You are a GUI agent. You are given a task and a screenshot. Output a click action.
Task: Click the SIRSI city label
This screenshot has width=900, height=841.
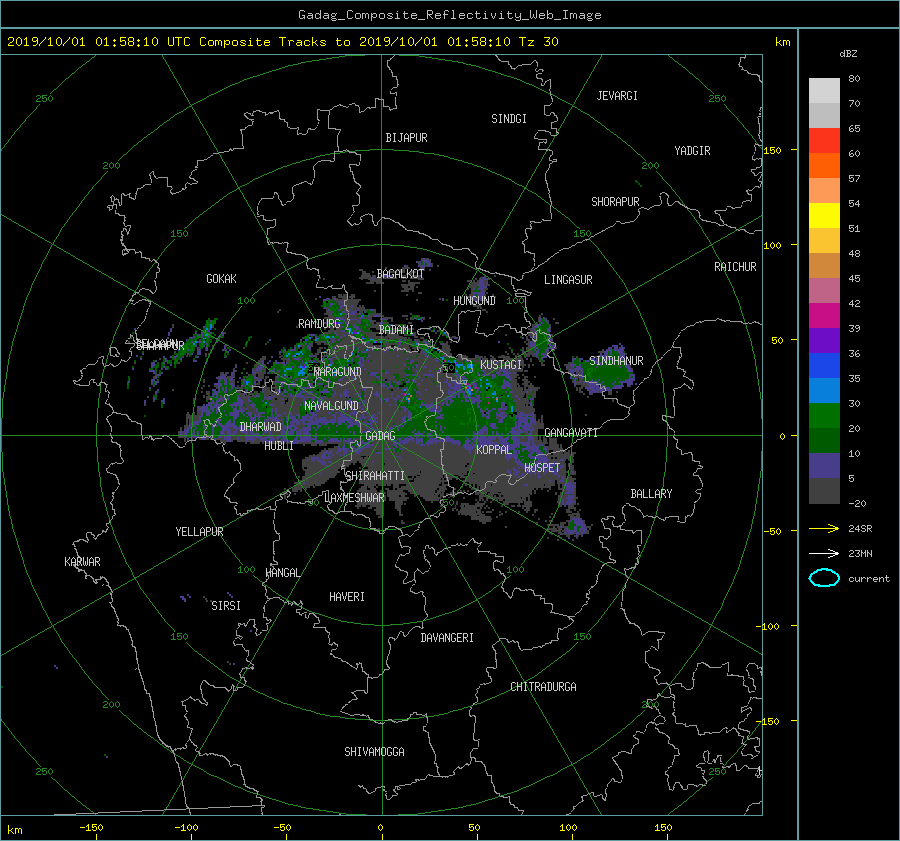pyautogui.click(x=226, y=606)
